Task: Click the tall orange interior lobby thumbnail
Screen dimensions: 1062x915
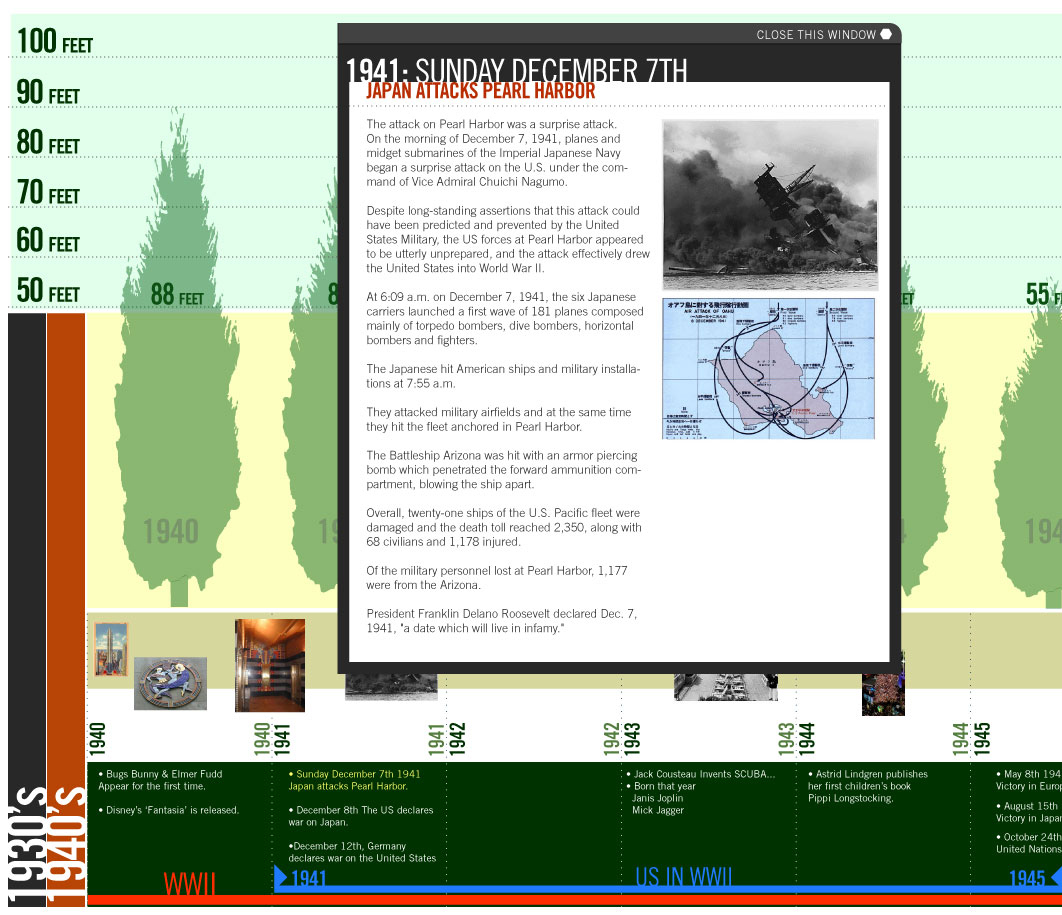Action: [269, 665]
